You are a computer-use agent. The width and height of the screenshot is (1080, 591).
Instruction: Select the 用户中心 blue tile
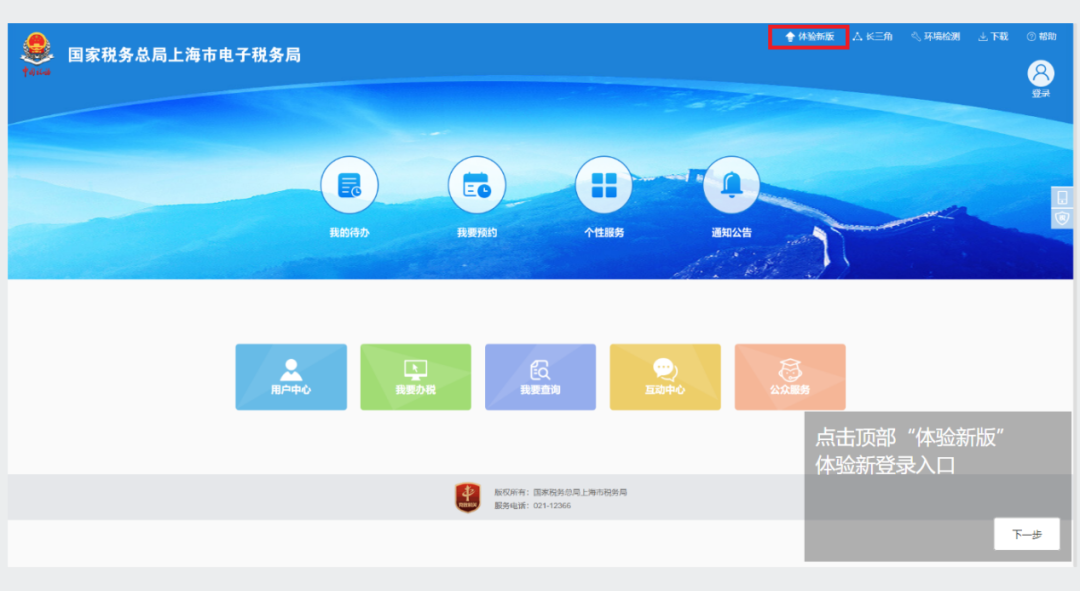point(291,377)
